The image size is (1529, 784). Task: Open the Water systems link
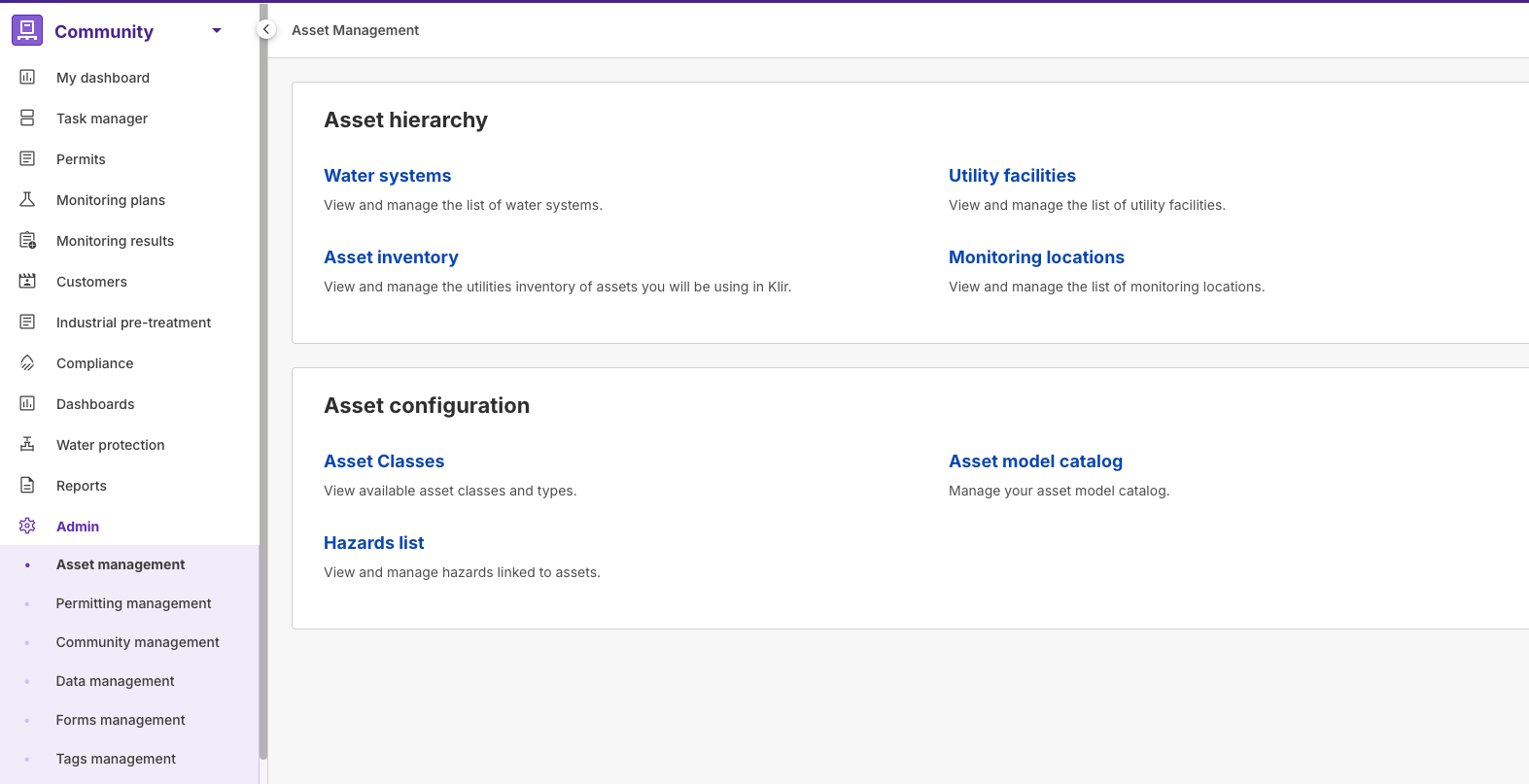coord(387,176)
